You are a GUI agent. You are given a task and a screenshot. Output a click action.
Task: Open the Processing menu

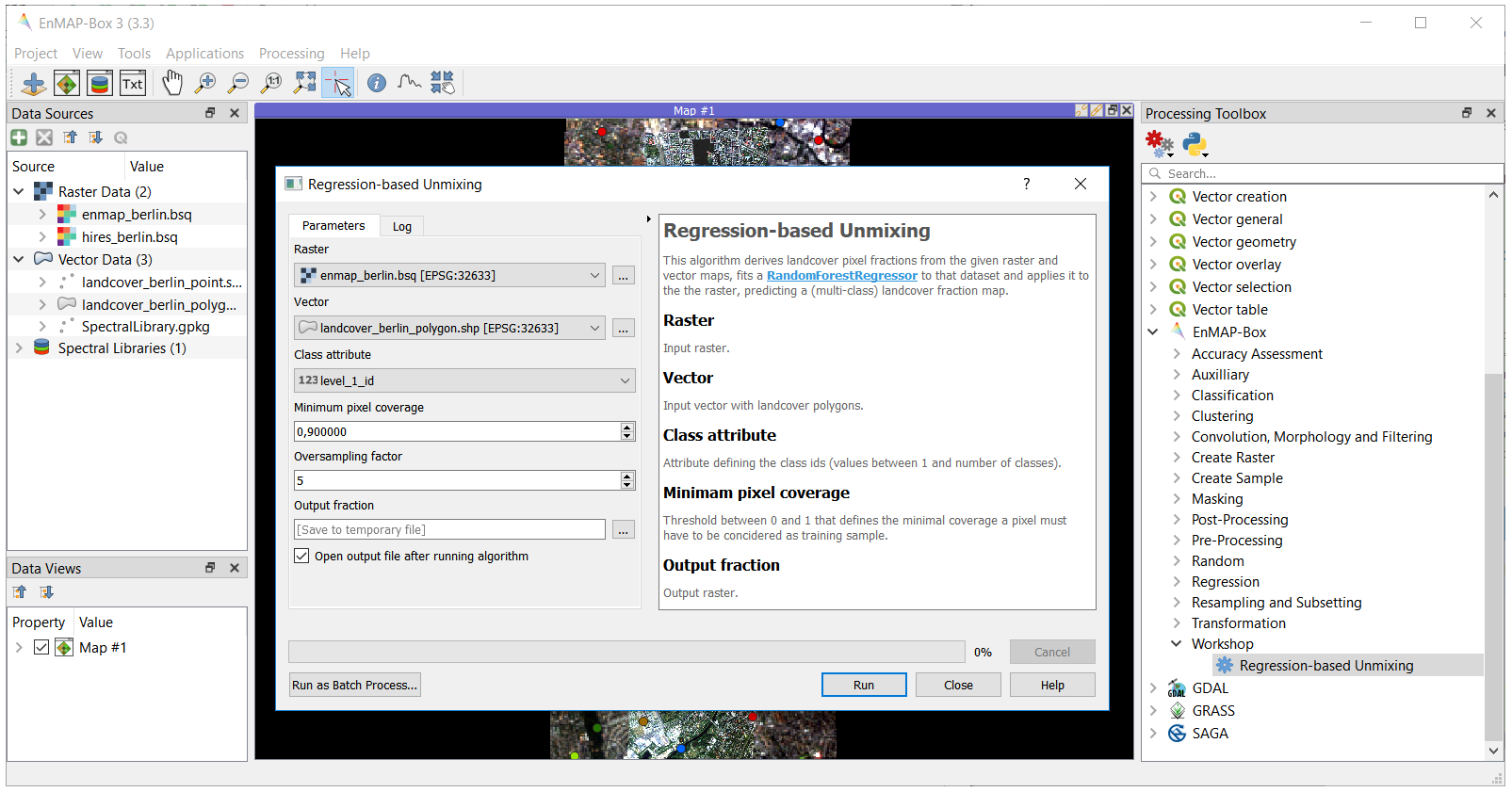291,54
